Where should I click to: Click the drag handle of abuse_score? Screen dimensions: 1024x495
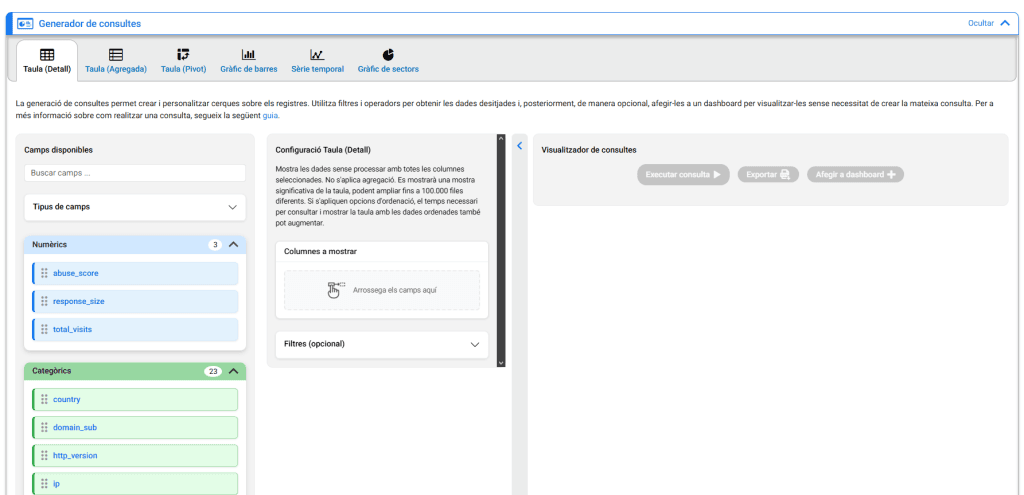click(x=44, y=273)
